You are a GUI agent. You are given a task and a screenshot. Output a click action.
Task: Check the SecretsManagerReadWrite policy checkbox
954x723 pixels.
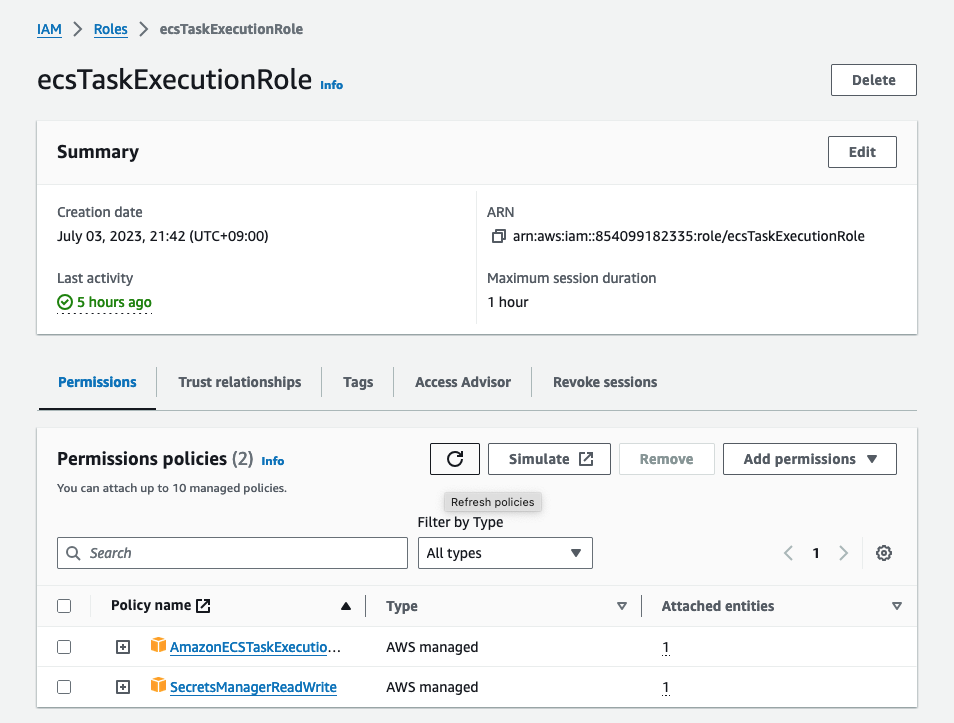64,687
